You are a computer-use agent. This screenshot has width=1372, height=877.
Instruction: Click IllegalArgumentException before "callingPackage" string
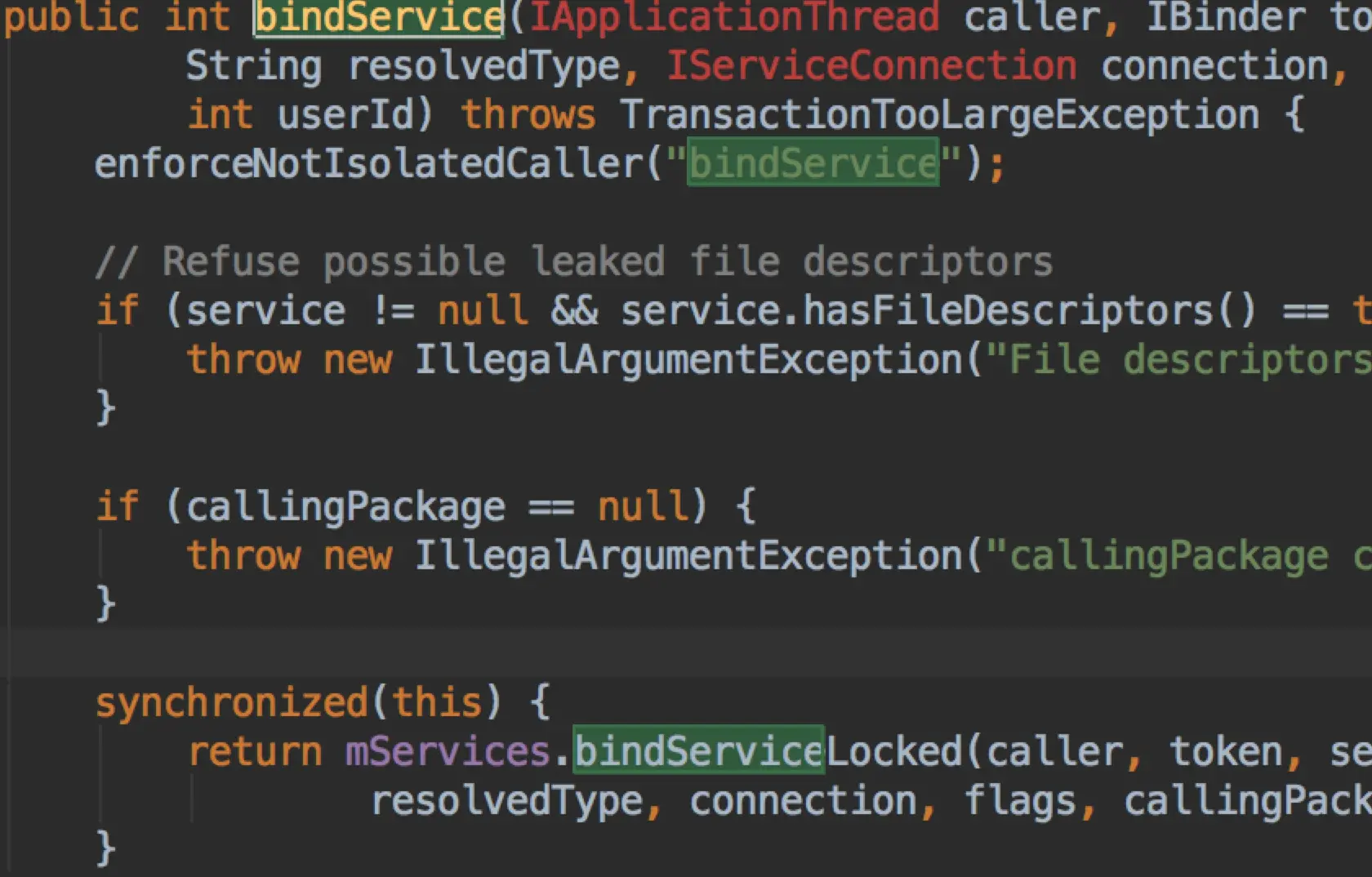(x=689, y=556)
